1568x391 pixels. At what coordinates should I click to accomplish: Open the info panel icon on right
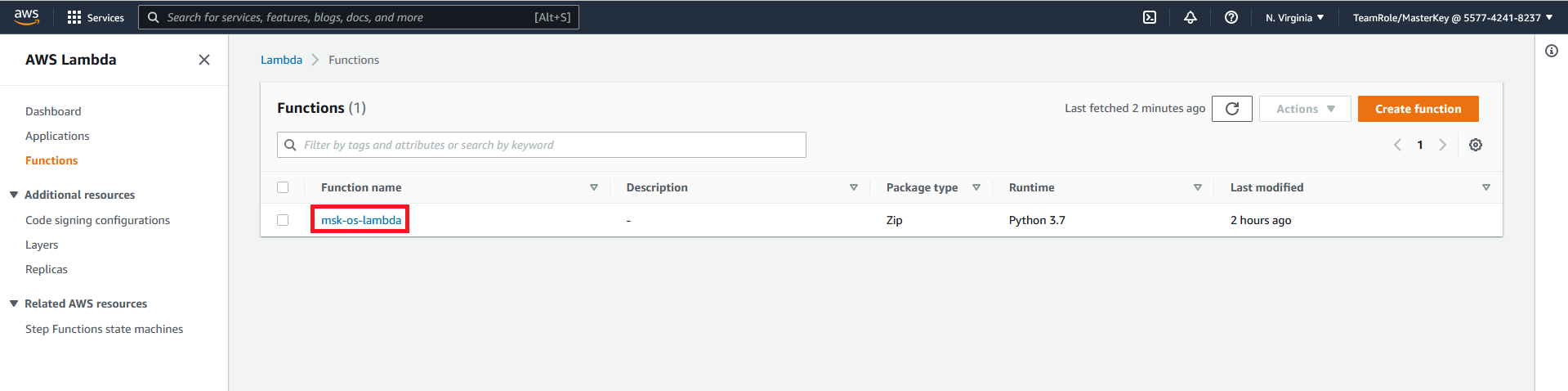pyautogui.click(x=1552, y=51)
